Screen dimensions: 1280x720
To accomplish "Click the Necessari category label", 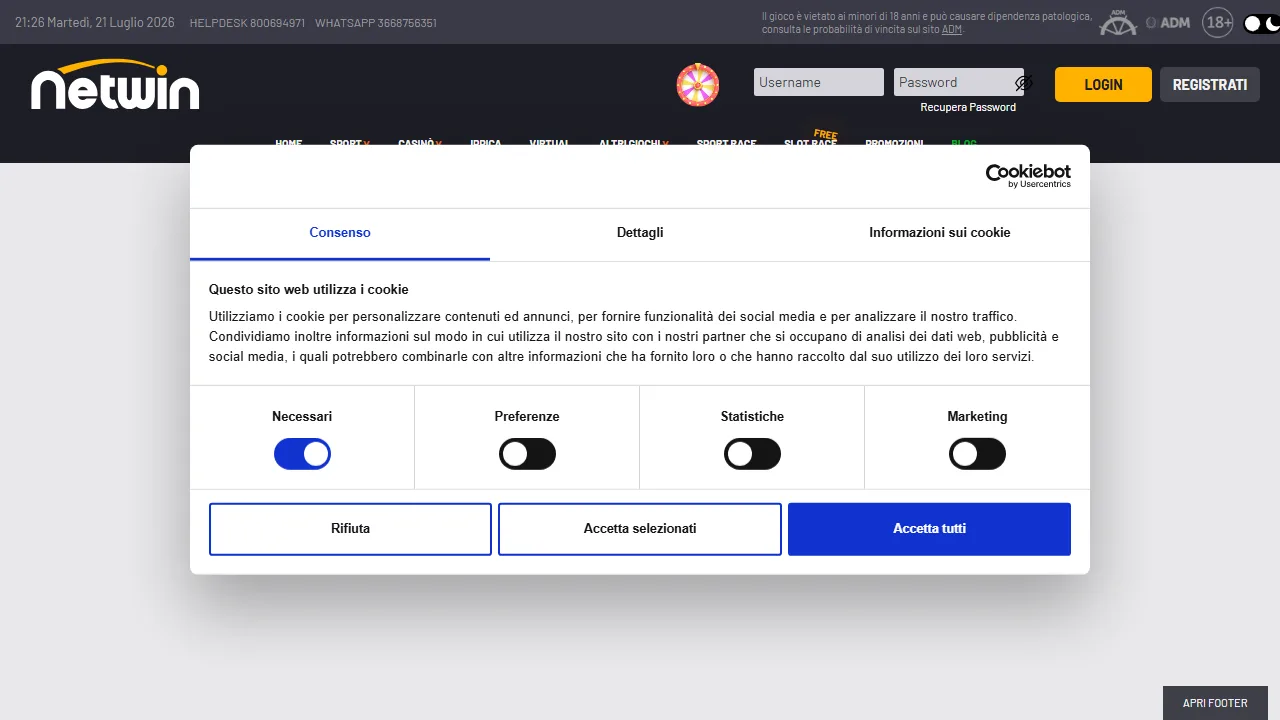I will pos(302,416).
